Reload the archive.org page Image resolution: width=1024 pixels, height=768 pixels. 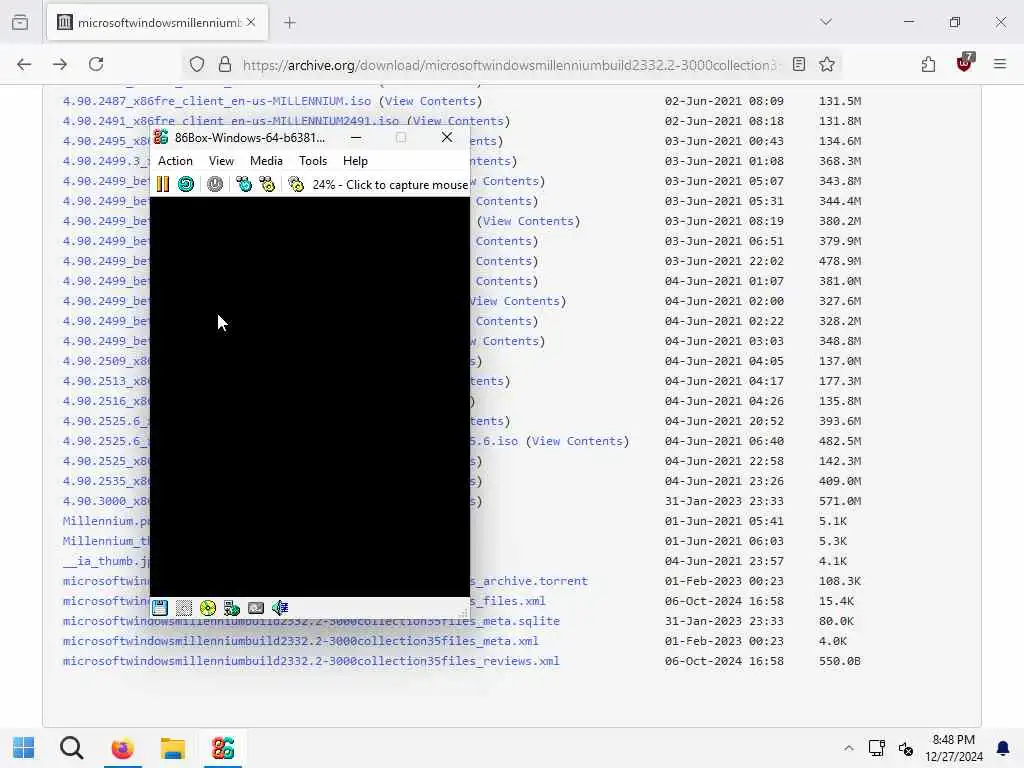(x=96, y=64)
